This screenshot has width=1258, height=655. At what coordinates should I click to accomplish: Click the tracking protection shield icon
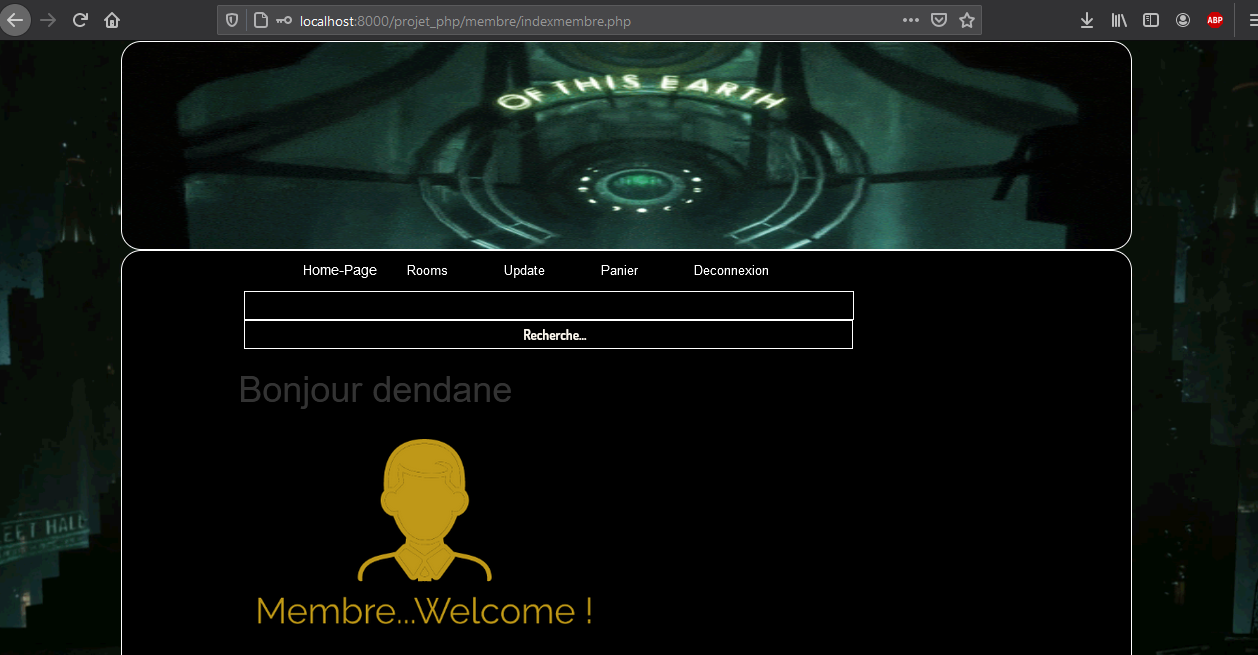(231, 19)
